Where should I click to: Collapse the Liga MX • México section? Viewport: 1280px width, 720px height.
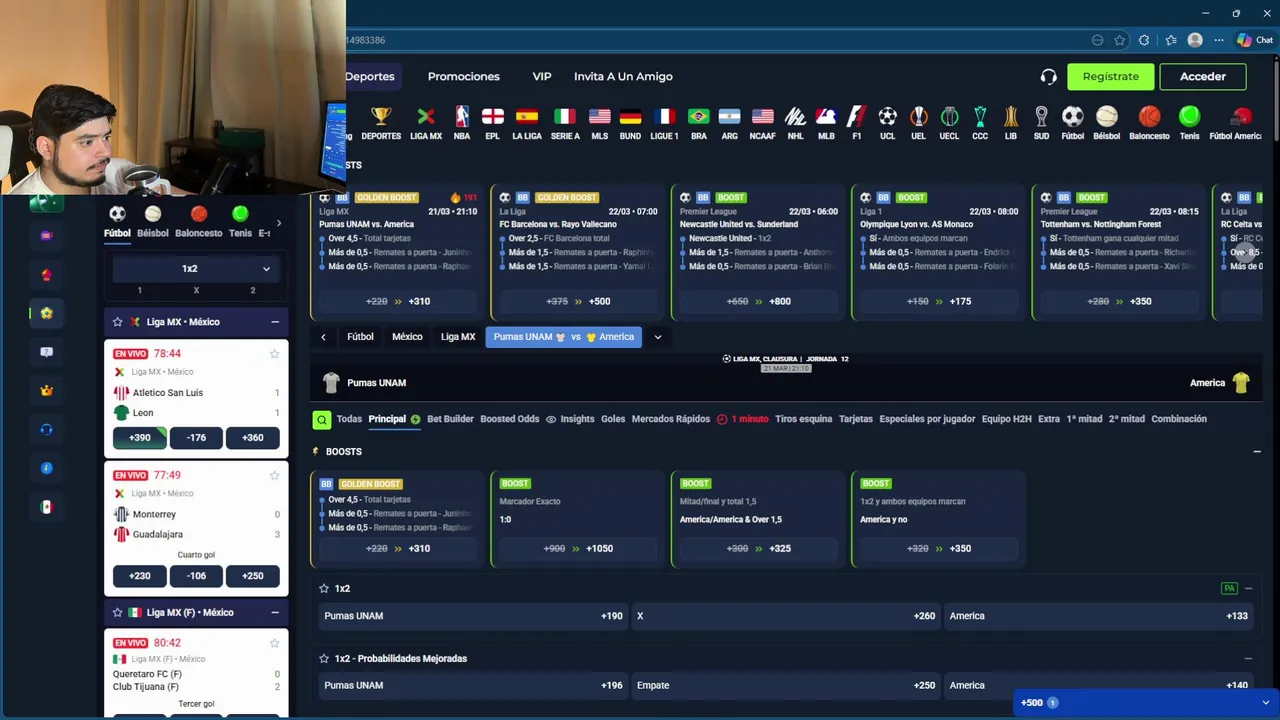pos(274,322)
